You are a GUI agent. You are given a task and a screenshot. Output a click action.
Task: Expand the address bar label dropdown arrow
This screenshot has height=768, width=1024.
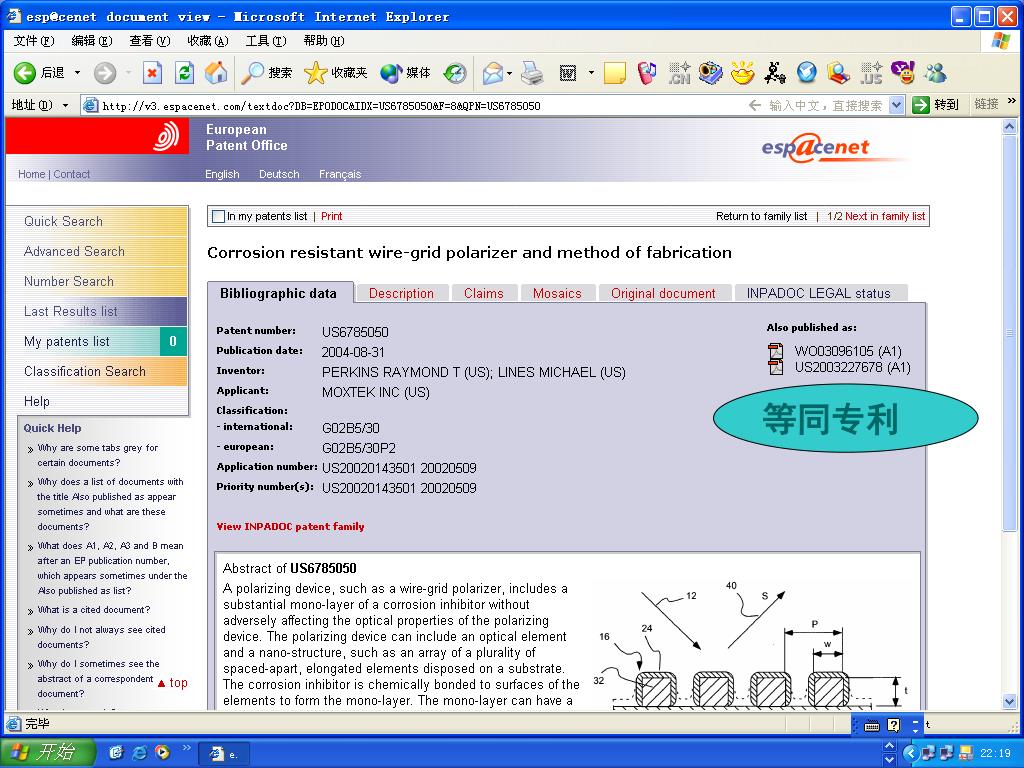(65, 105)
